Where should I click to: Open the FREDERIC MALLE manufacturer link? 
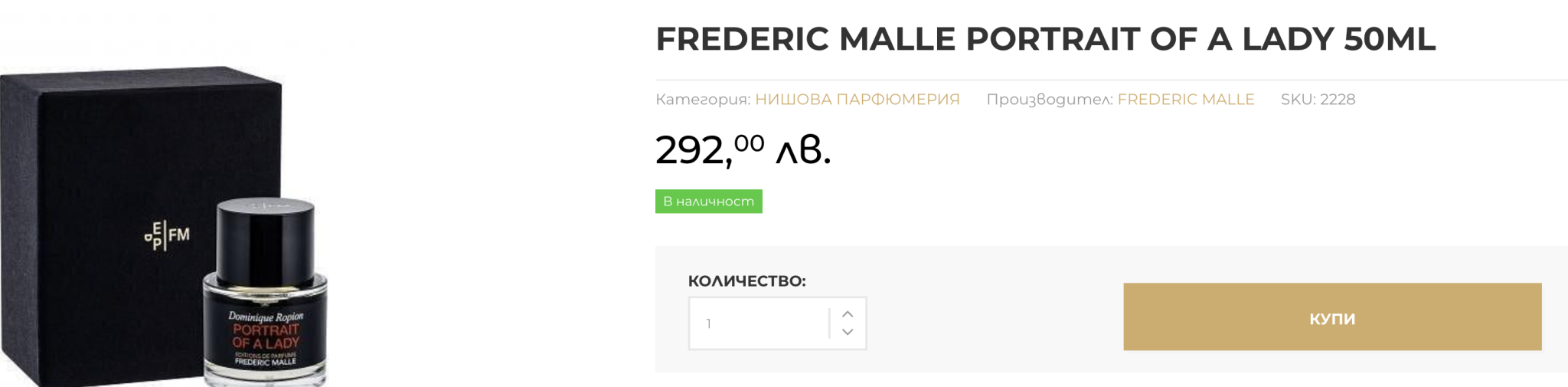[x=1185, y=100]
